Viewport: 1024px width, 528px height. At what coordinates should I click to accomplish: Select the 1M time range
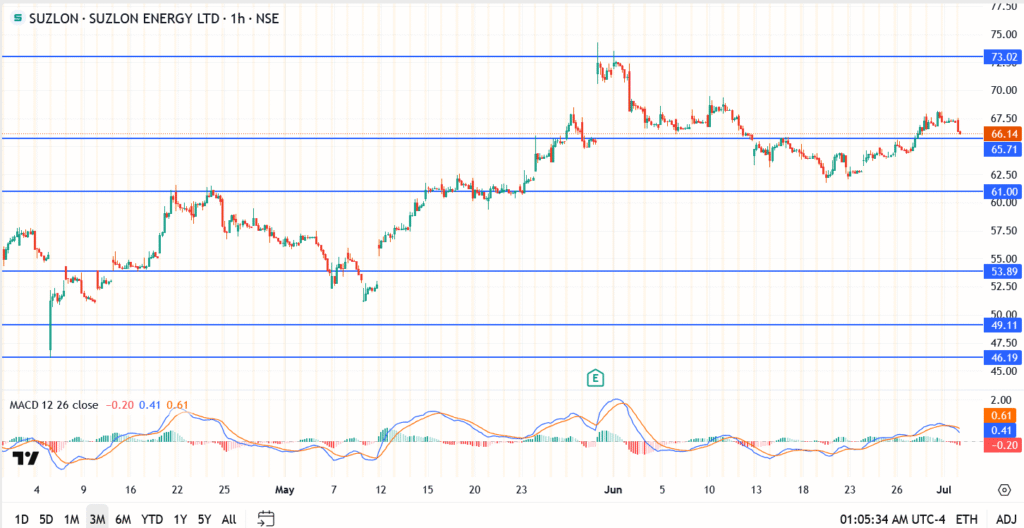[71, 520]
